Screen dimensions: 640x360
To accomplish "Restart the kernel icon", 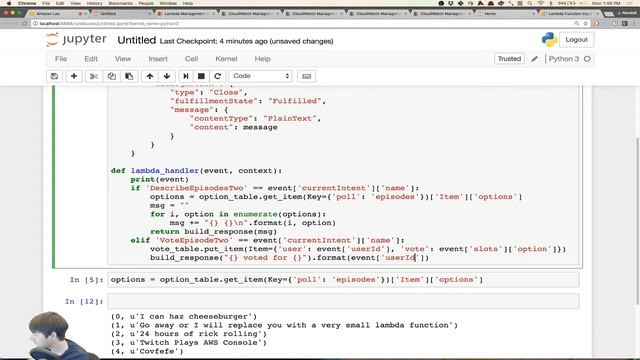I will coord(218,76).
